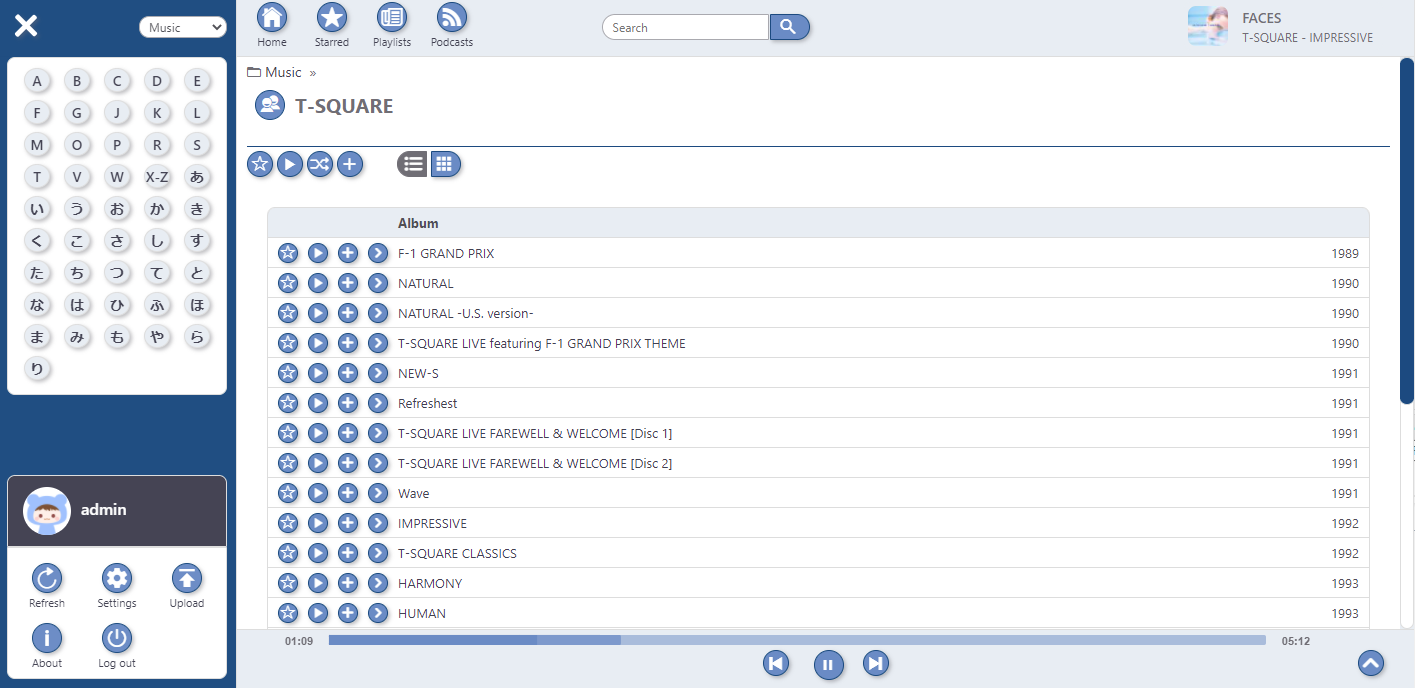Sort by Album column header

pyautogui.click(x=418, y=223)
